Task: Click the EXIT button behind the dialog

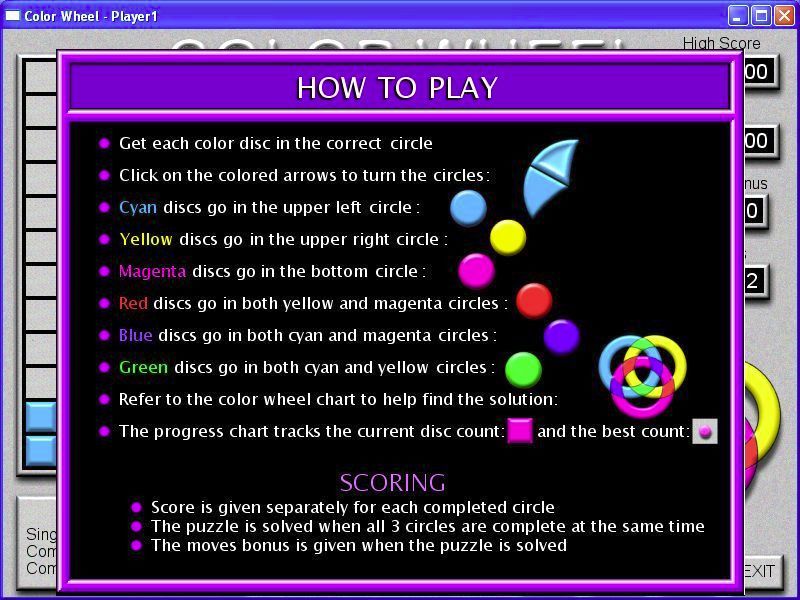Action: pyautogui.click(x=763, y=571)
